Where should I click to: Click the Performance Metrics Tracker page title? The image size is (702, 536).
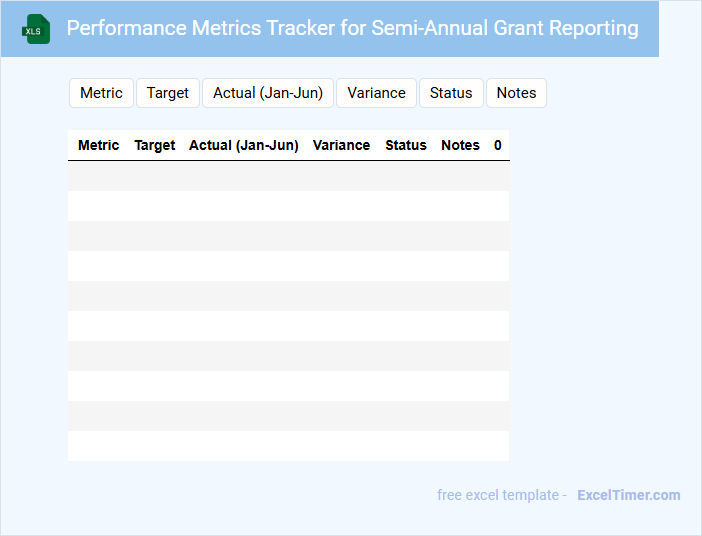(x=352, y=28)
